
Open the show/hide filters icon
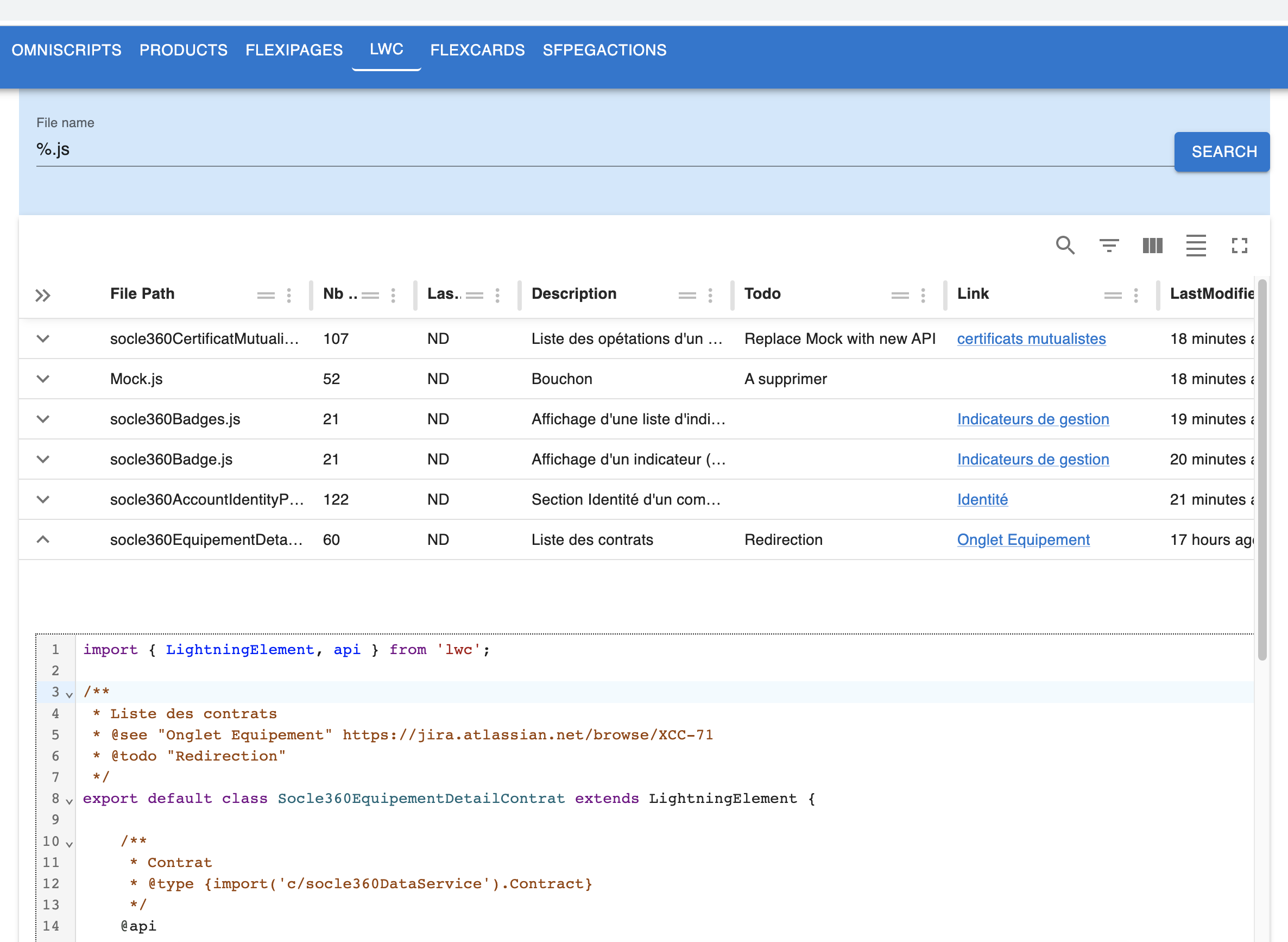coord(1108,246)
